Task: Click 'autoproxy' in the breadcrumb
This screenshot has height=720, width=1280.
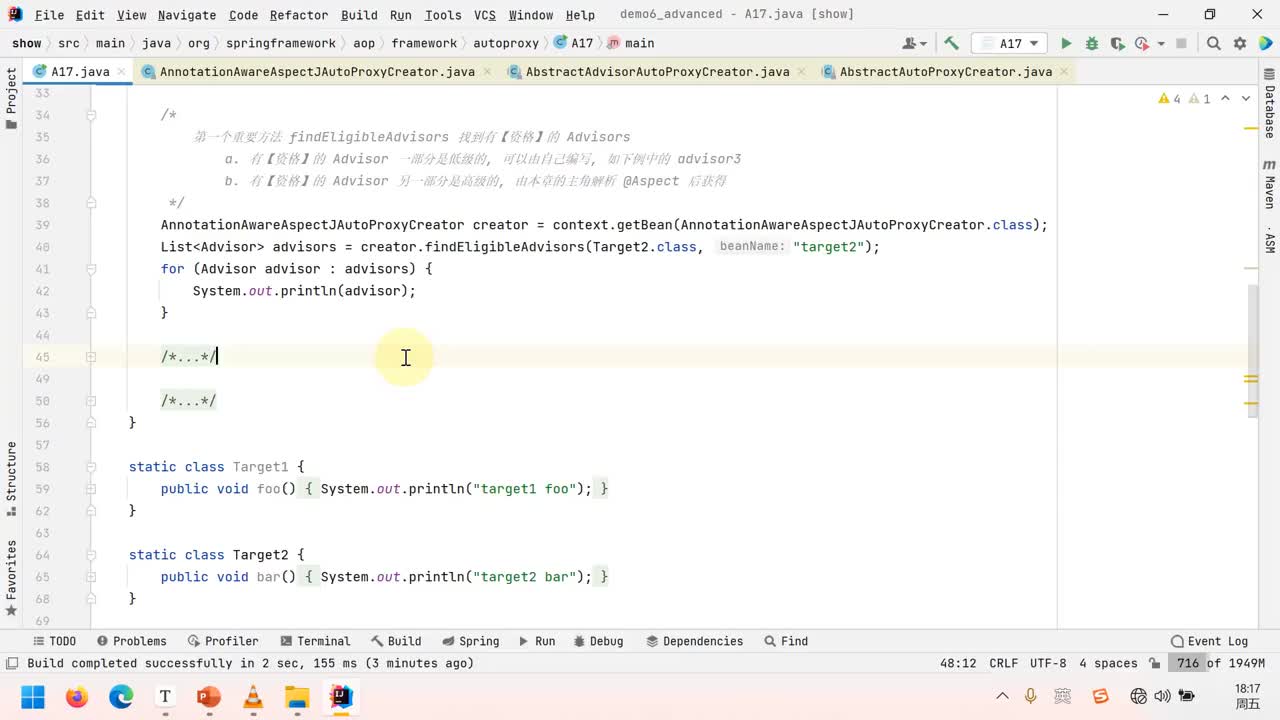Action: [x=505, y=43]
